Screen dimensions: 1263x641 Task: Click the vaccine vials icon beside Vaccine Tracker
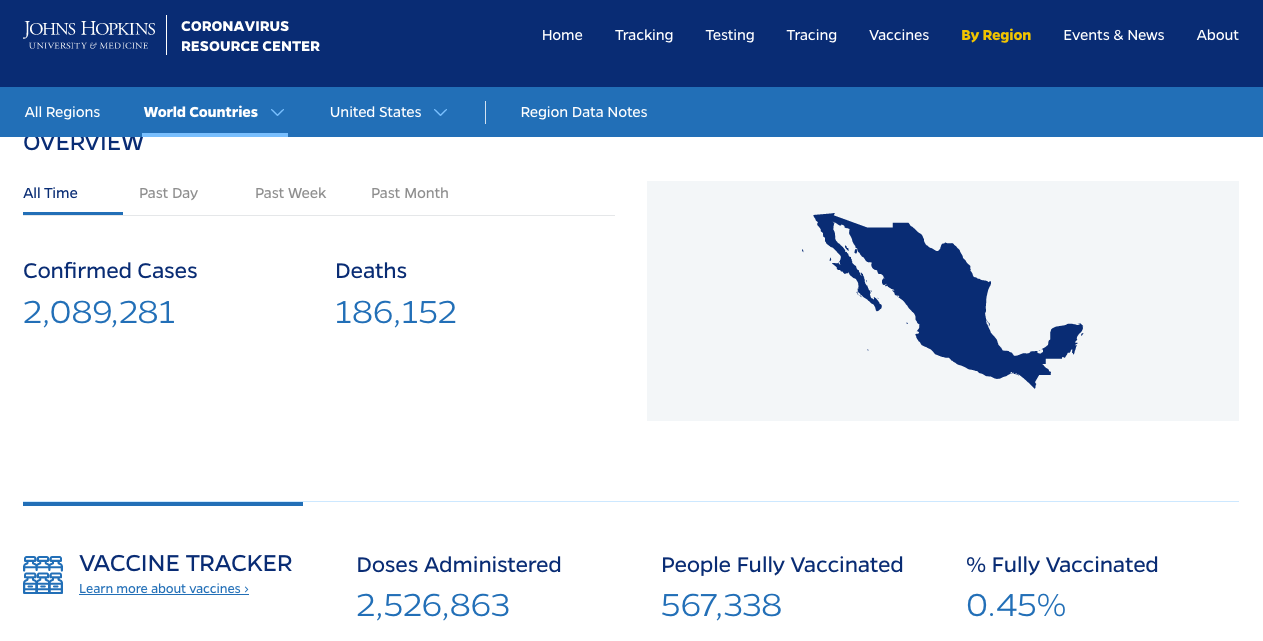coord(43,575)
